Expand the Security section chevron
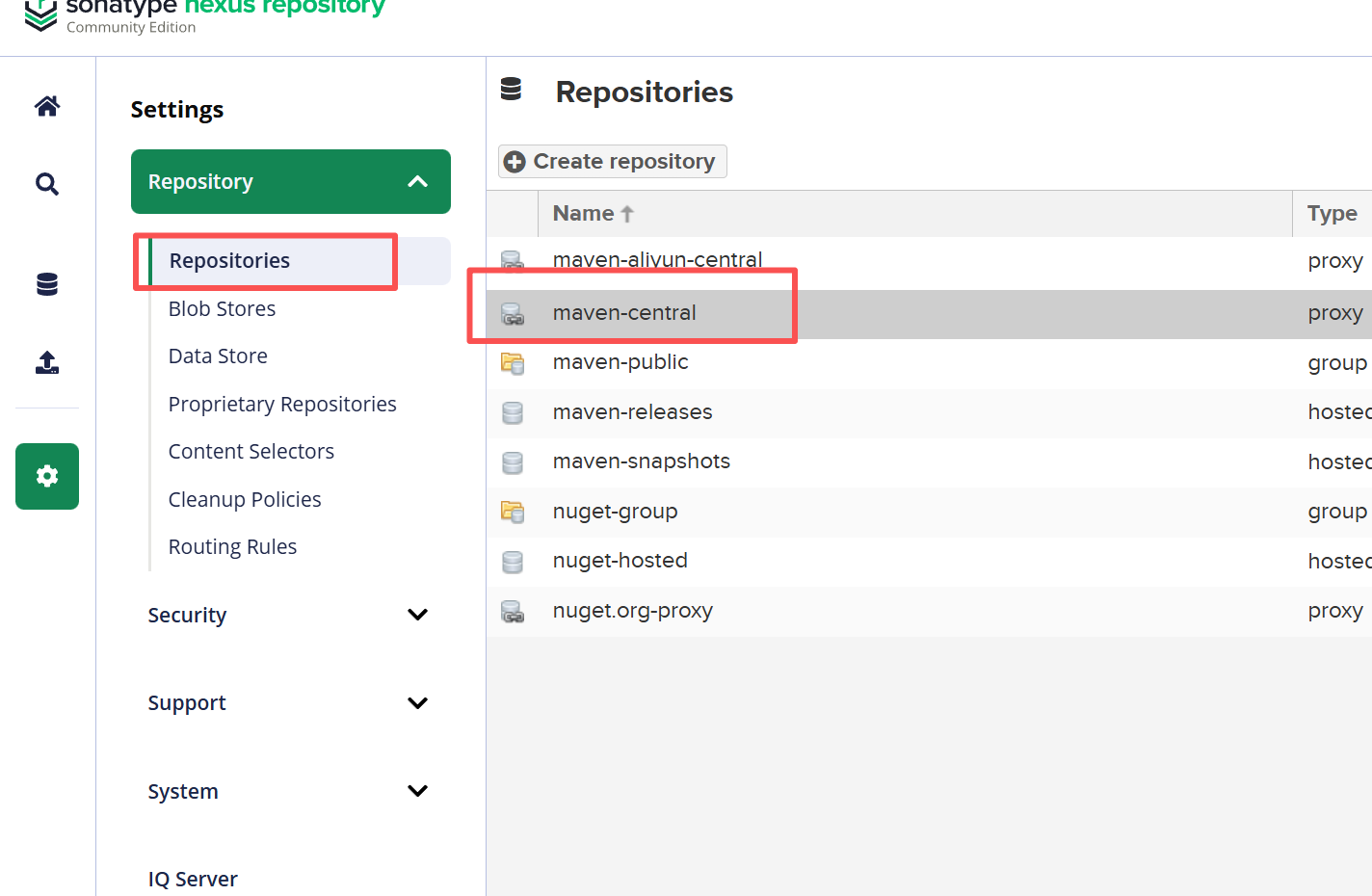 click(x=417, y=615)
